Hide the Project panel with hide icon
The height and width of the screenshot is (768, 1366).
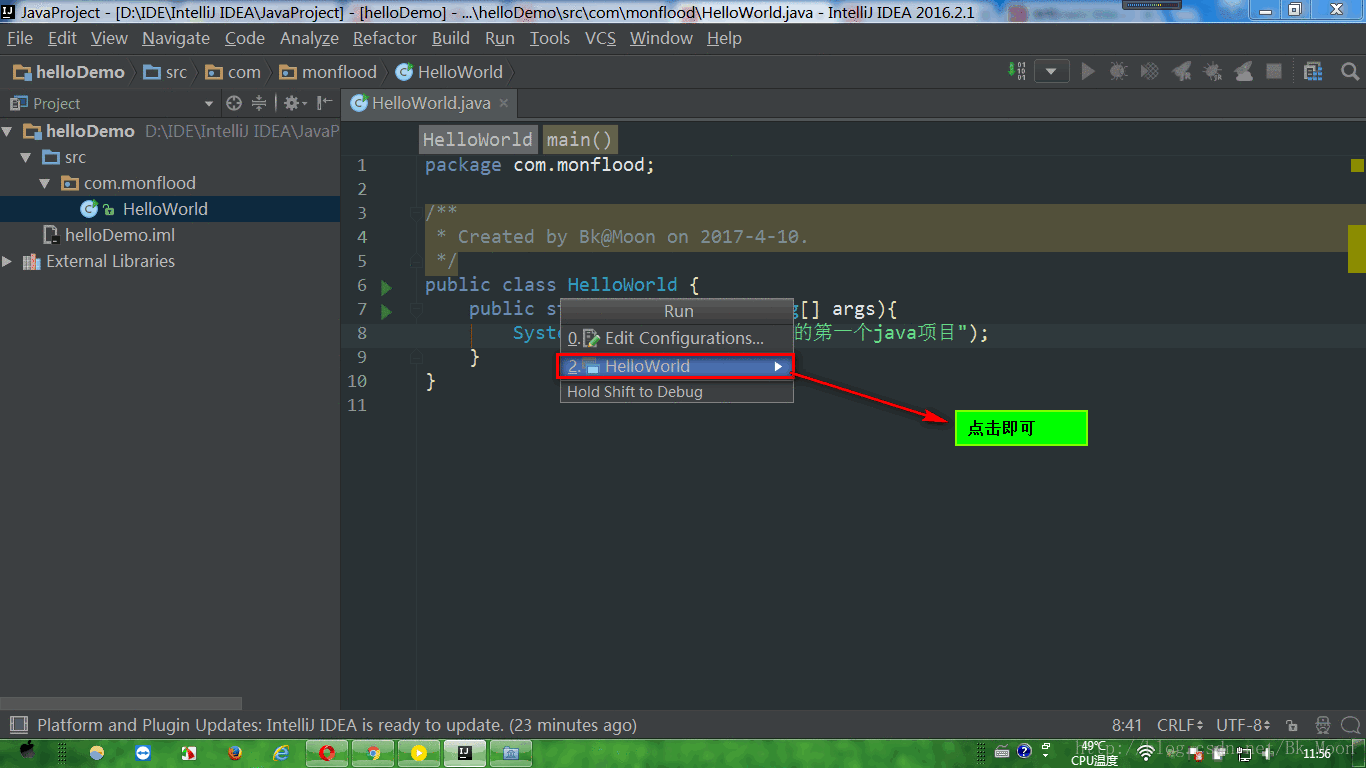click(324, 103)
